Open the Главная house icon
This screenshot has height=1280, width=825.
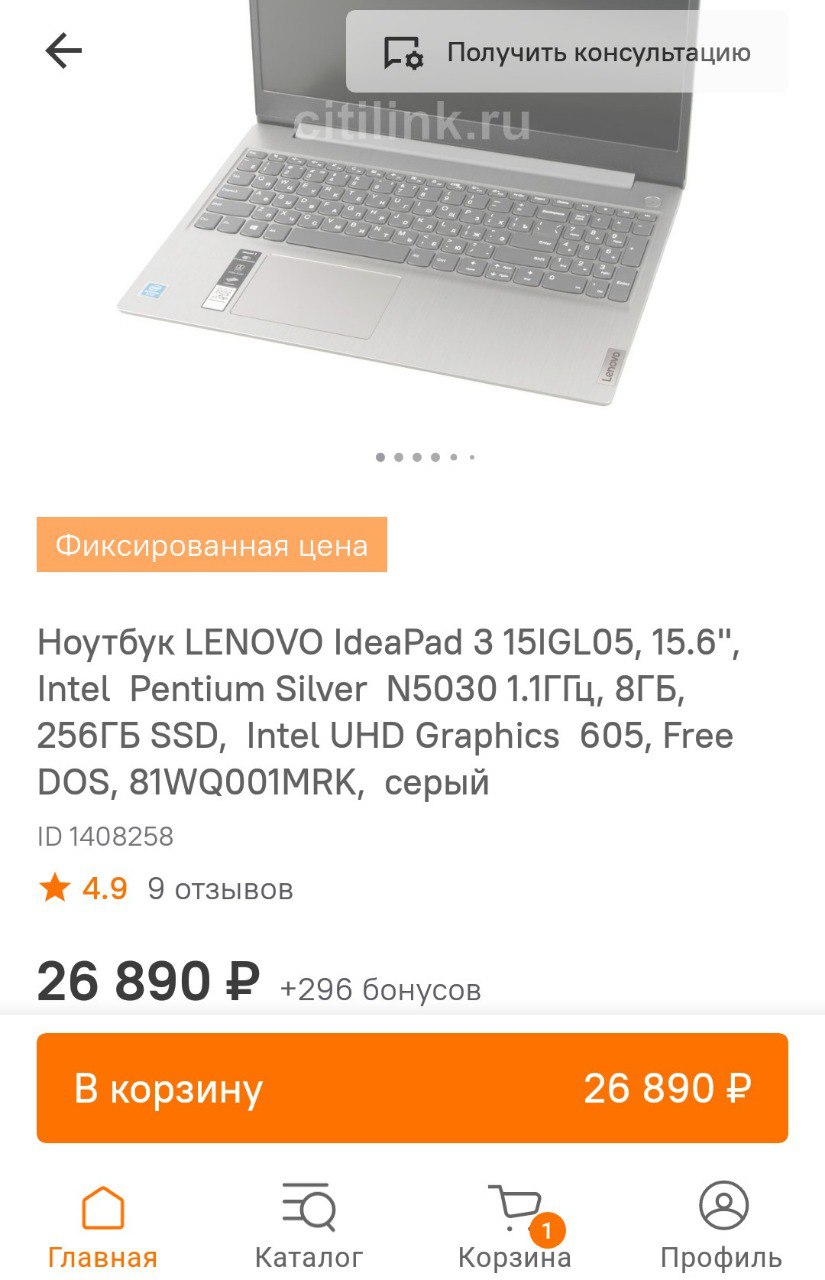[103, 1208]
